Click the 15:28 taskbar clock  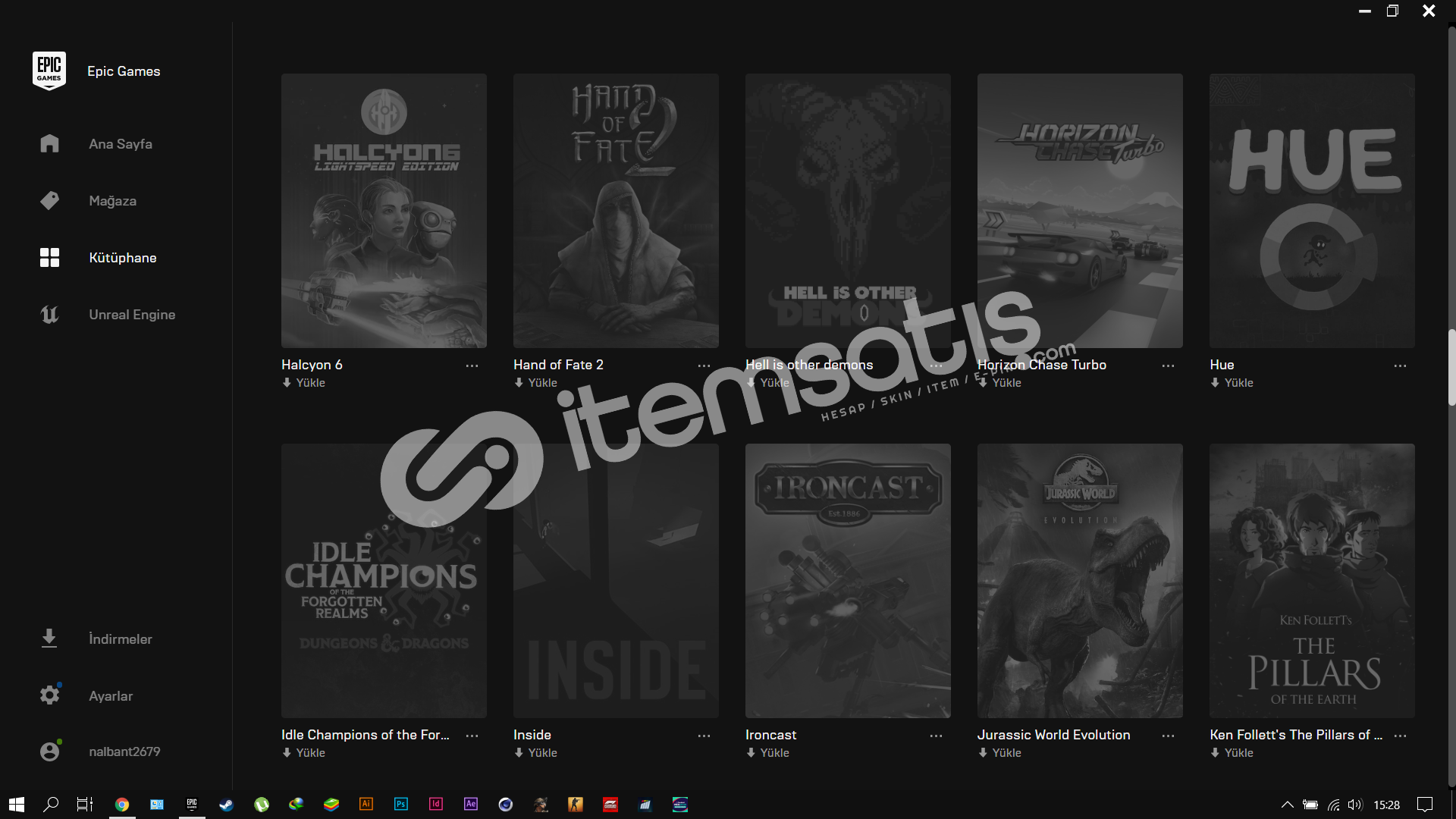1386,805
